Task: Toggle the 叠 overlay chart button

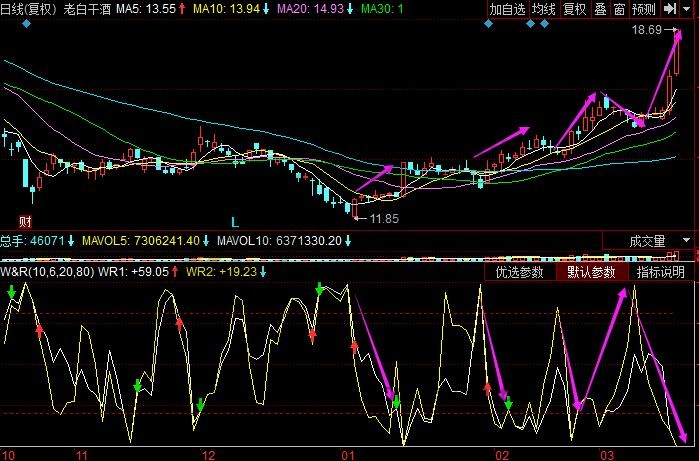Action: click(600, 9)
